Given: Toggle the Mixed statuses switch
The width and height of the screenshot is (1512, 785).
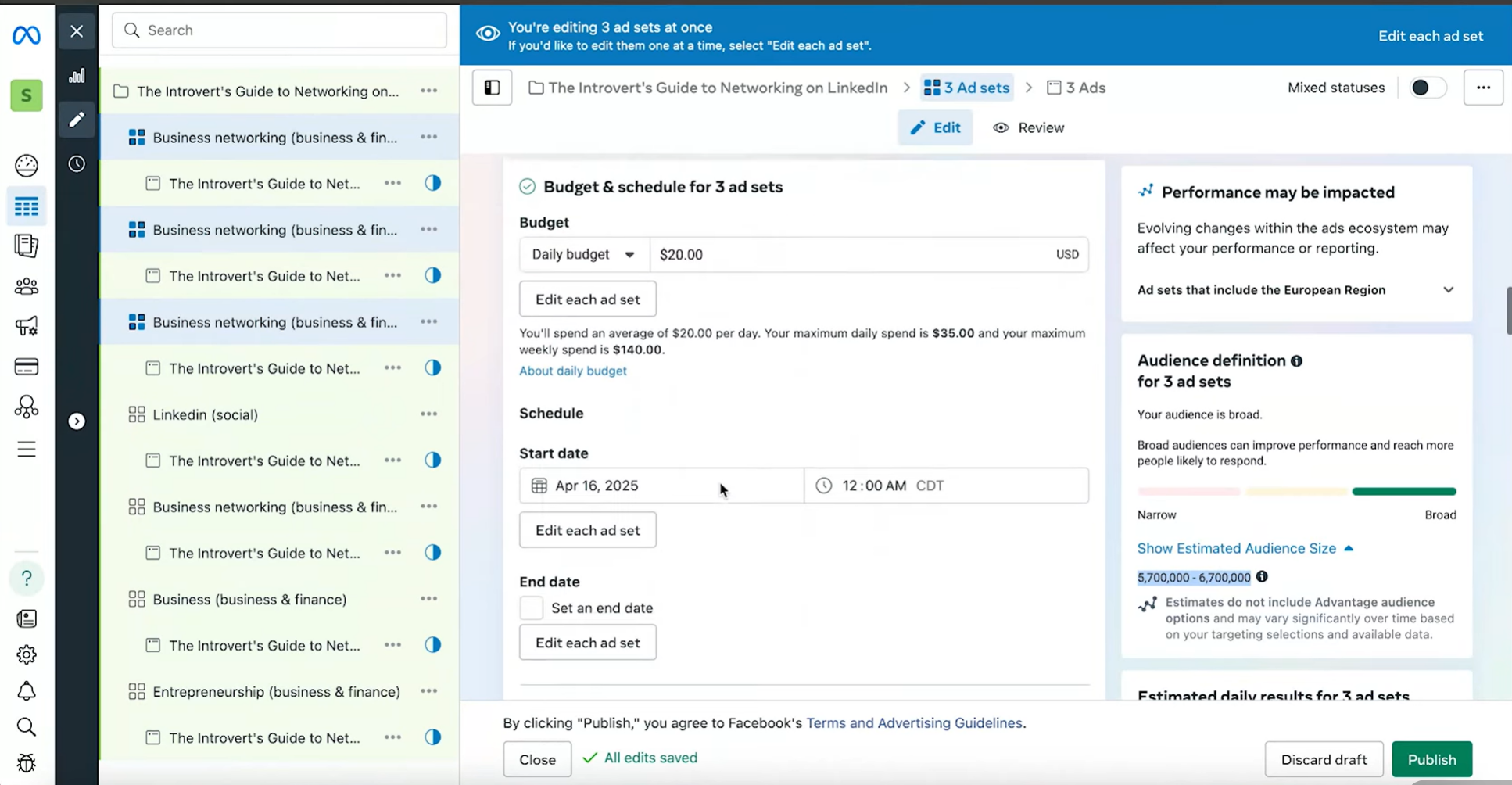Looking at the screenshot, I should [1427, 88].
